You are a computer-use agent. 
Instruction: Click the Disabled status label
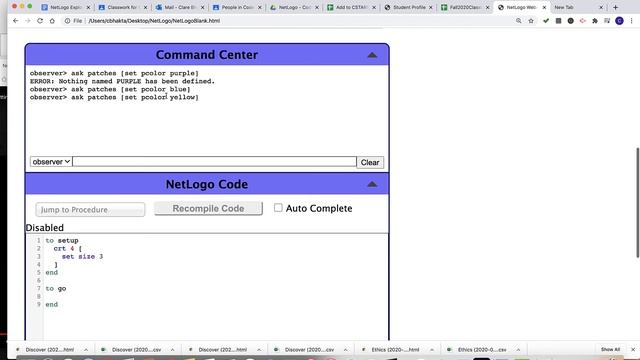(44, 228)
